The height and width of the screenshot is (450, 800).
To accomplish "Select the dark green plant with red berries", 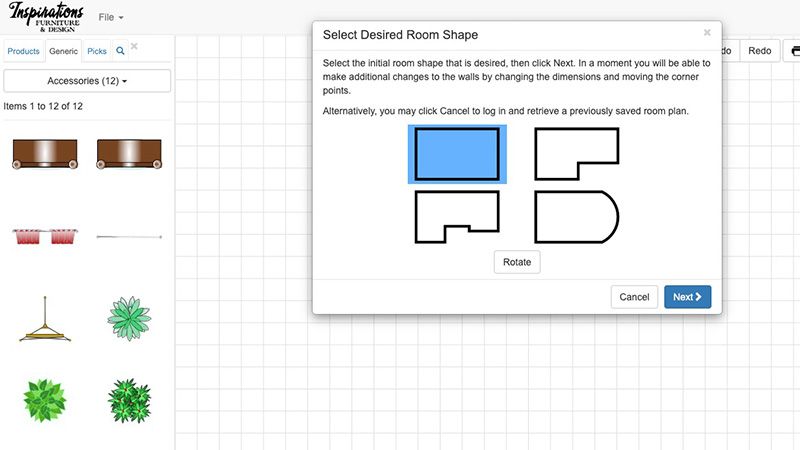I will (x=129, y=401).
